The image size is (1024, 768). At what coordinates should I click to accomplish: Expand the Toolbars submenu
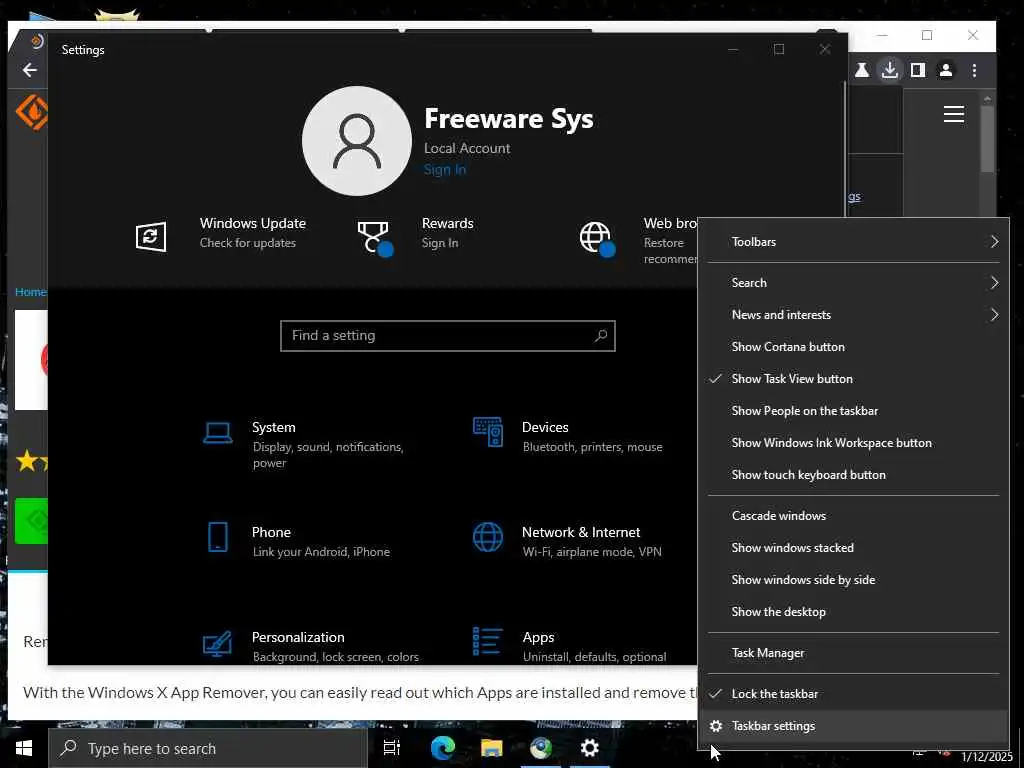[854, 242]
